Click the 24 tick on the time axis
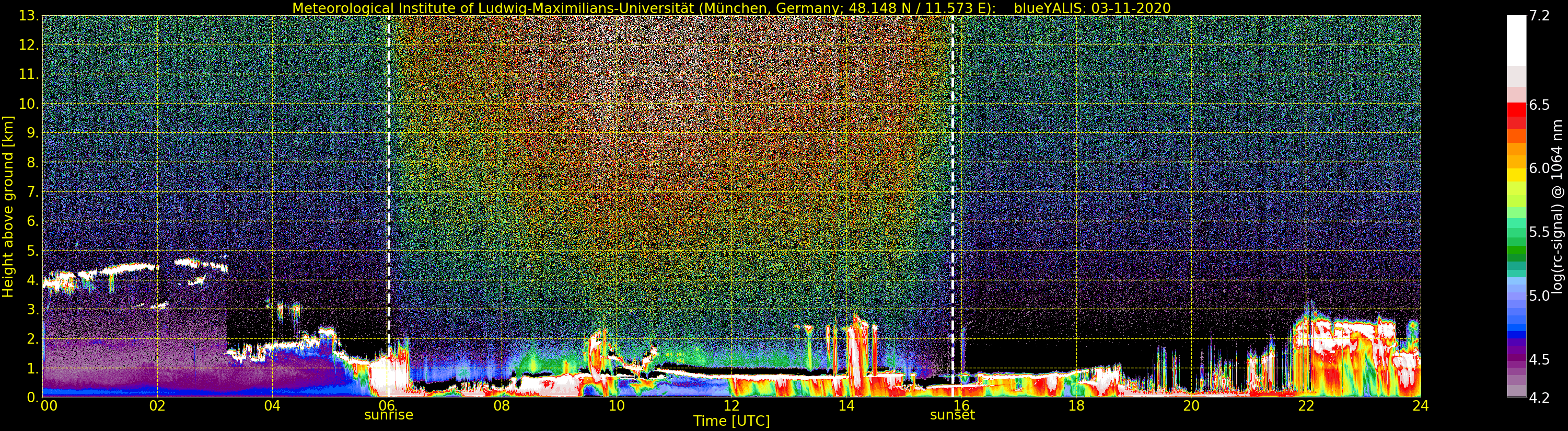This screenshot has height=431, width=1568. click(x=1421, y=406)
